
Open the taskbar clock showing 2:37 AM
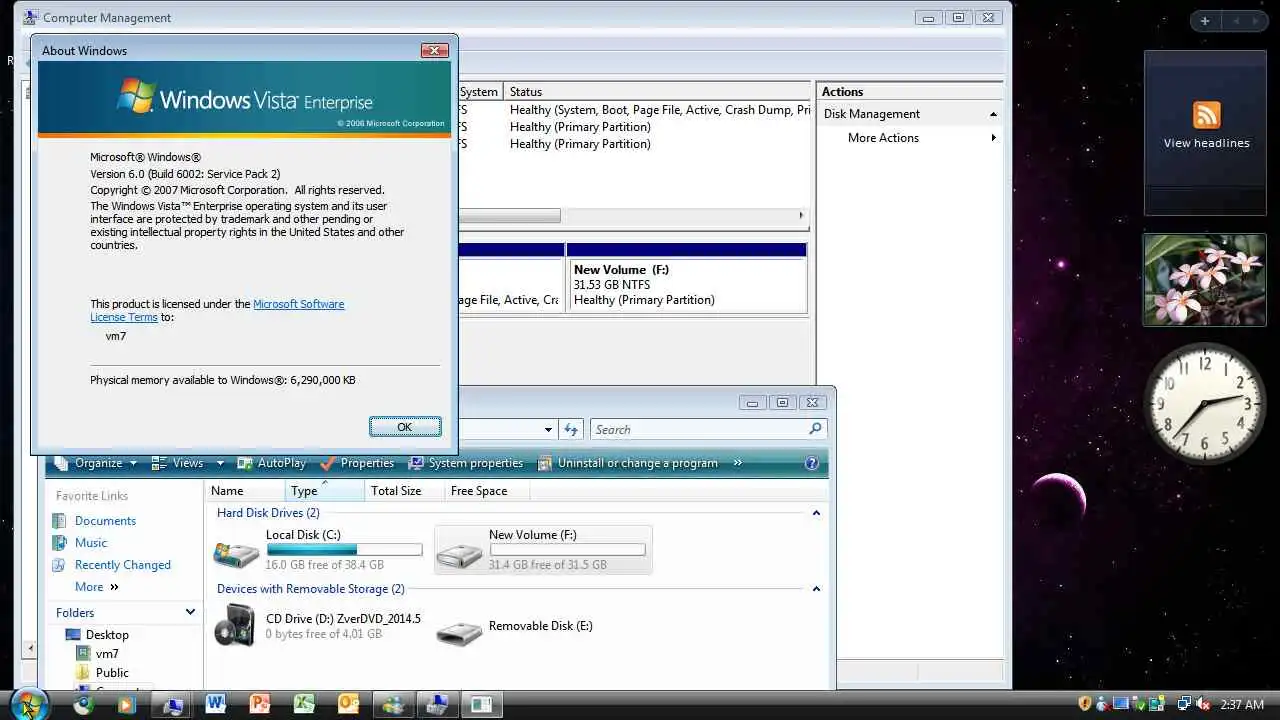click(x=1243, y=704)
